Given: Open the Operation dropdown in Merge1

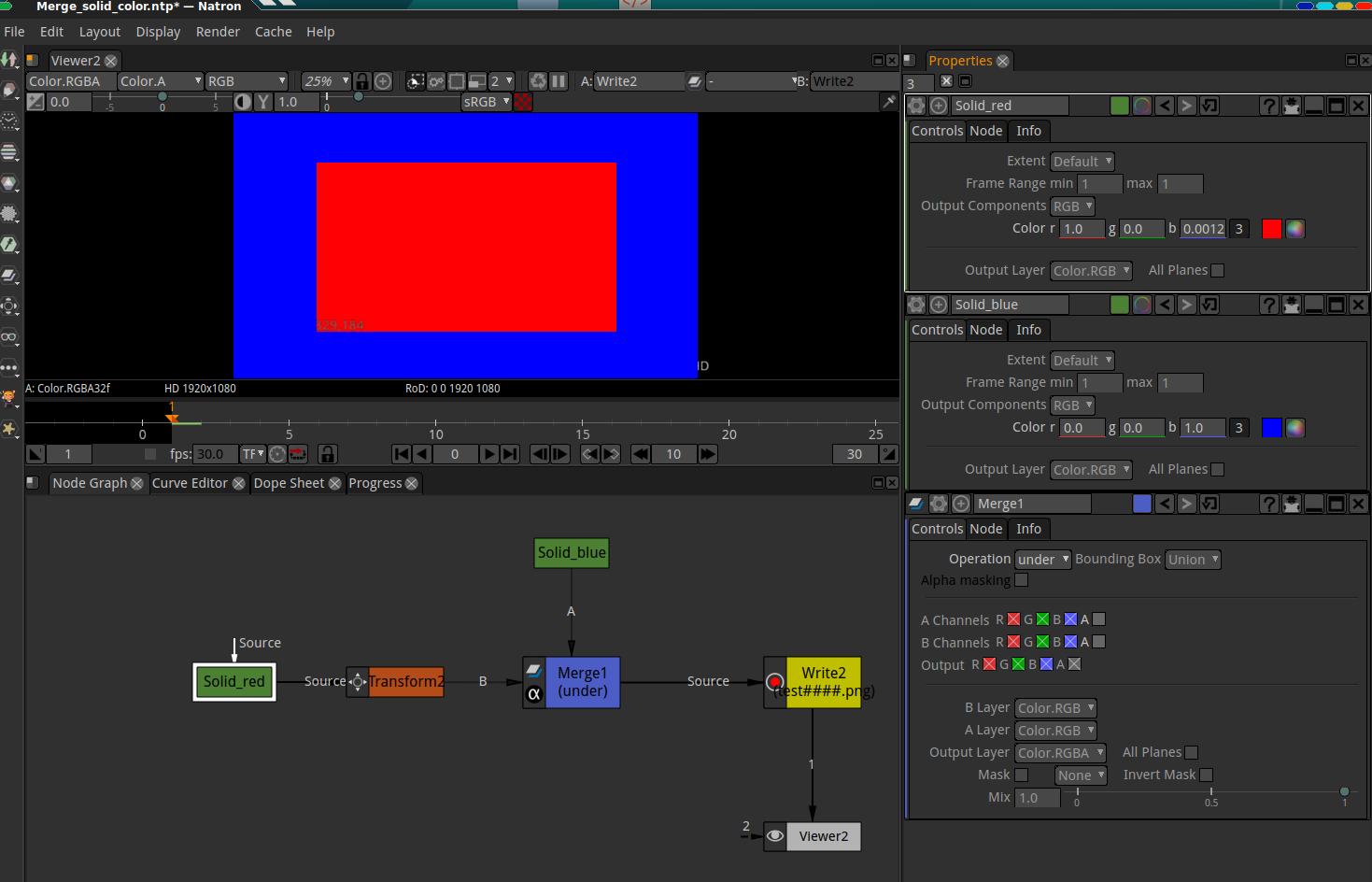Looking at the screenshot, I should [1041, 559].
